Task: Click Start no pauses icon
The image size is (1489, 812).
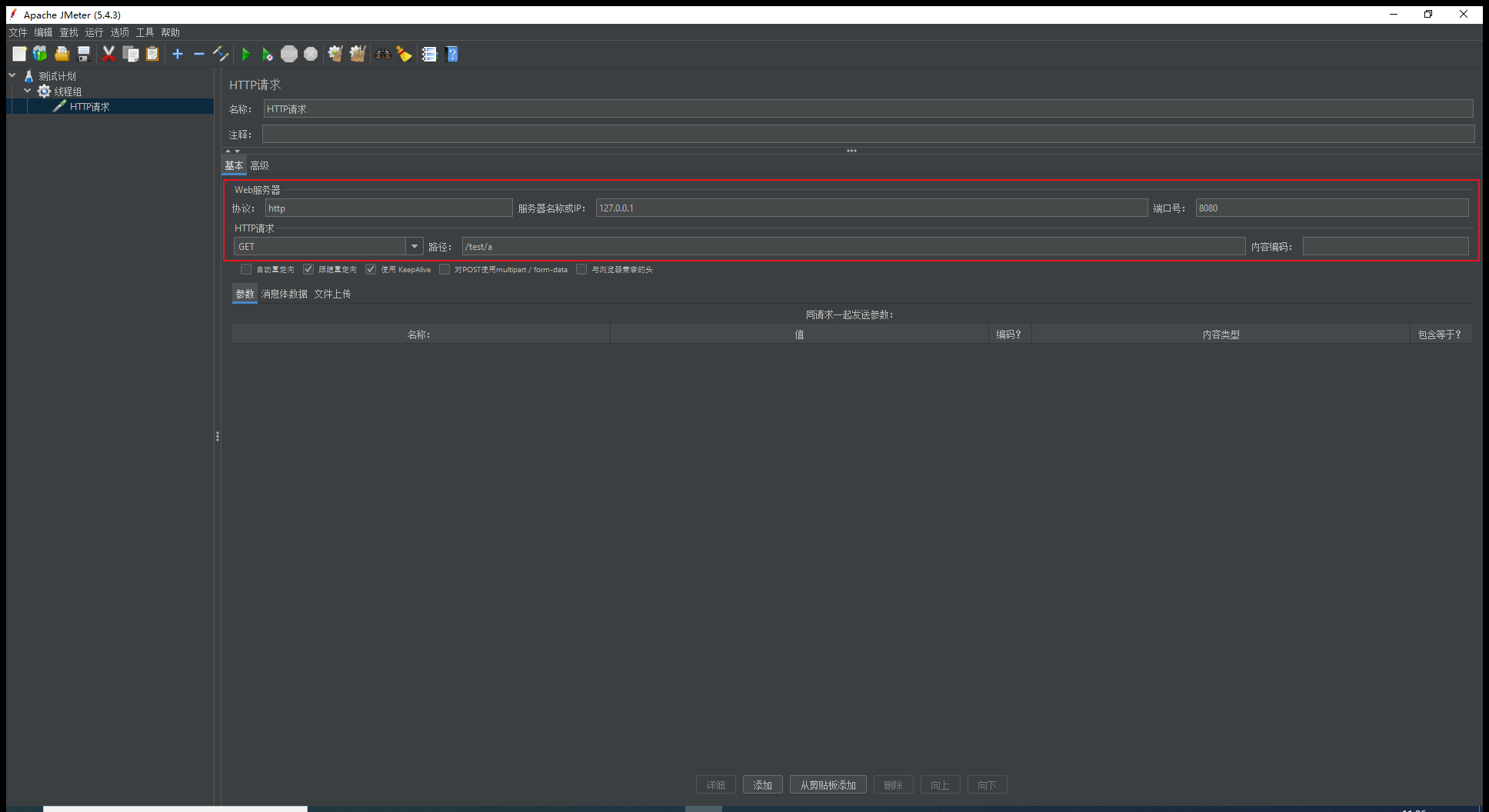Action: click(x=267, y=54)
